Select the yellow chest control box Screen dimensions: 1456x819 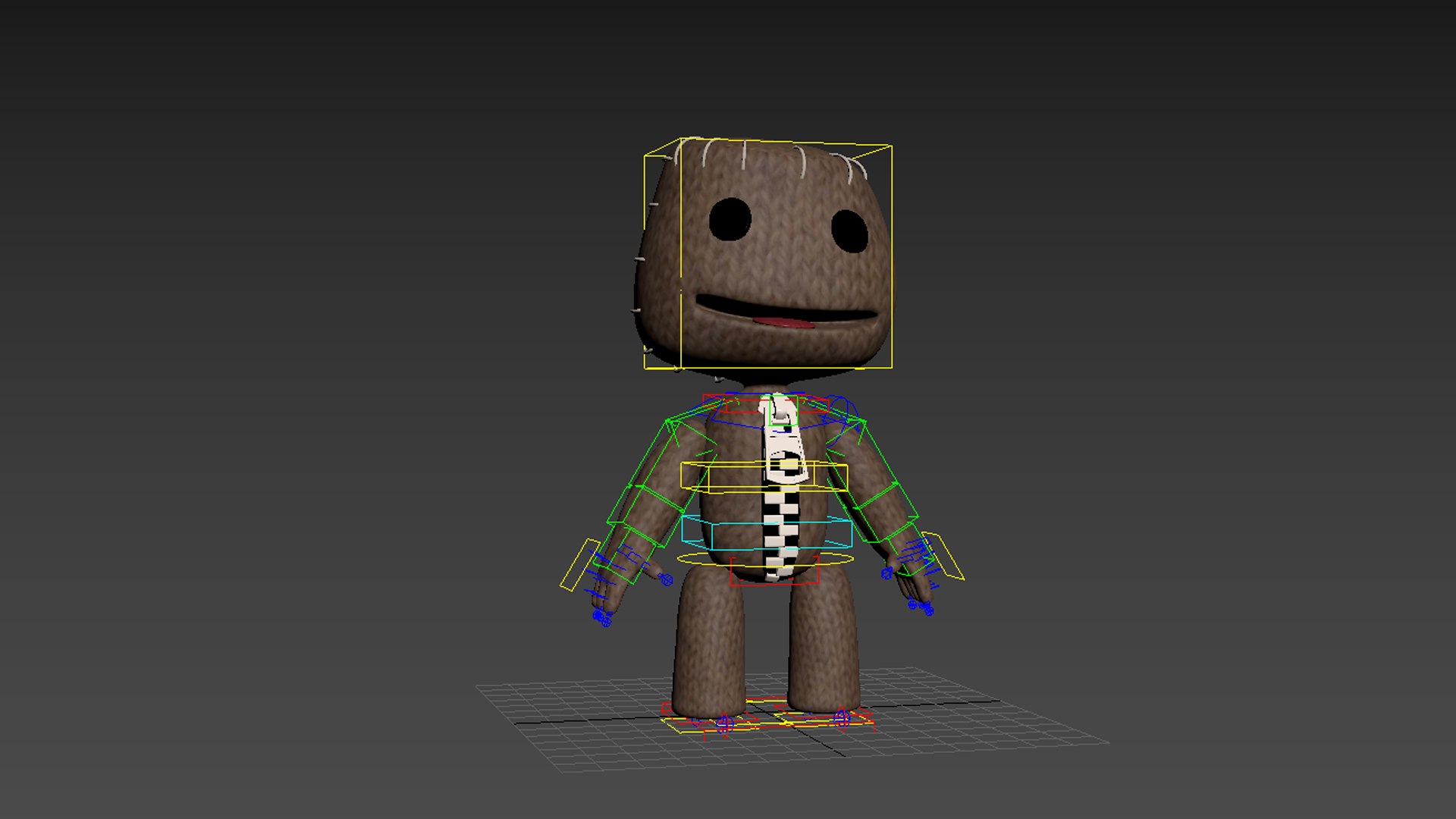click(x=764, y=476)
